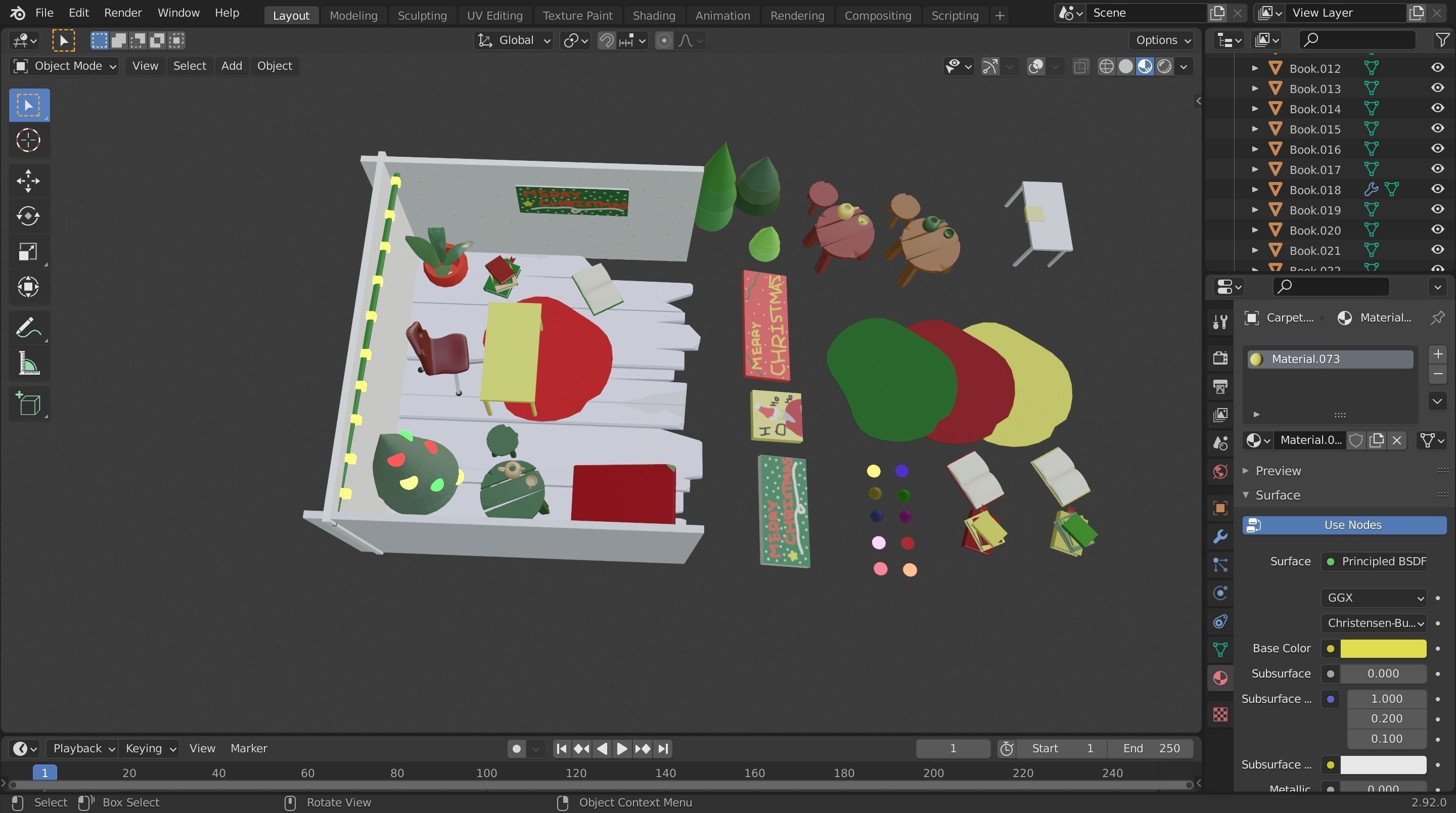The image size is (1456, 813).
Task: Open the GGX distribution dropdown
Action: (x=1374, y=598)
